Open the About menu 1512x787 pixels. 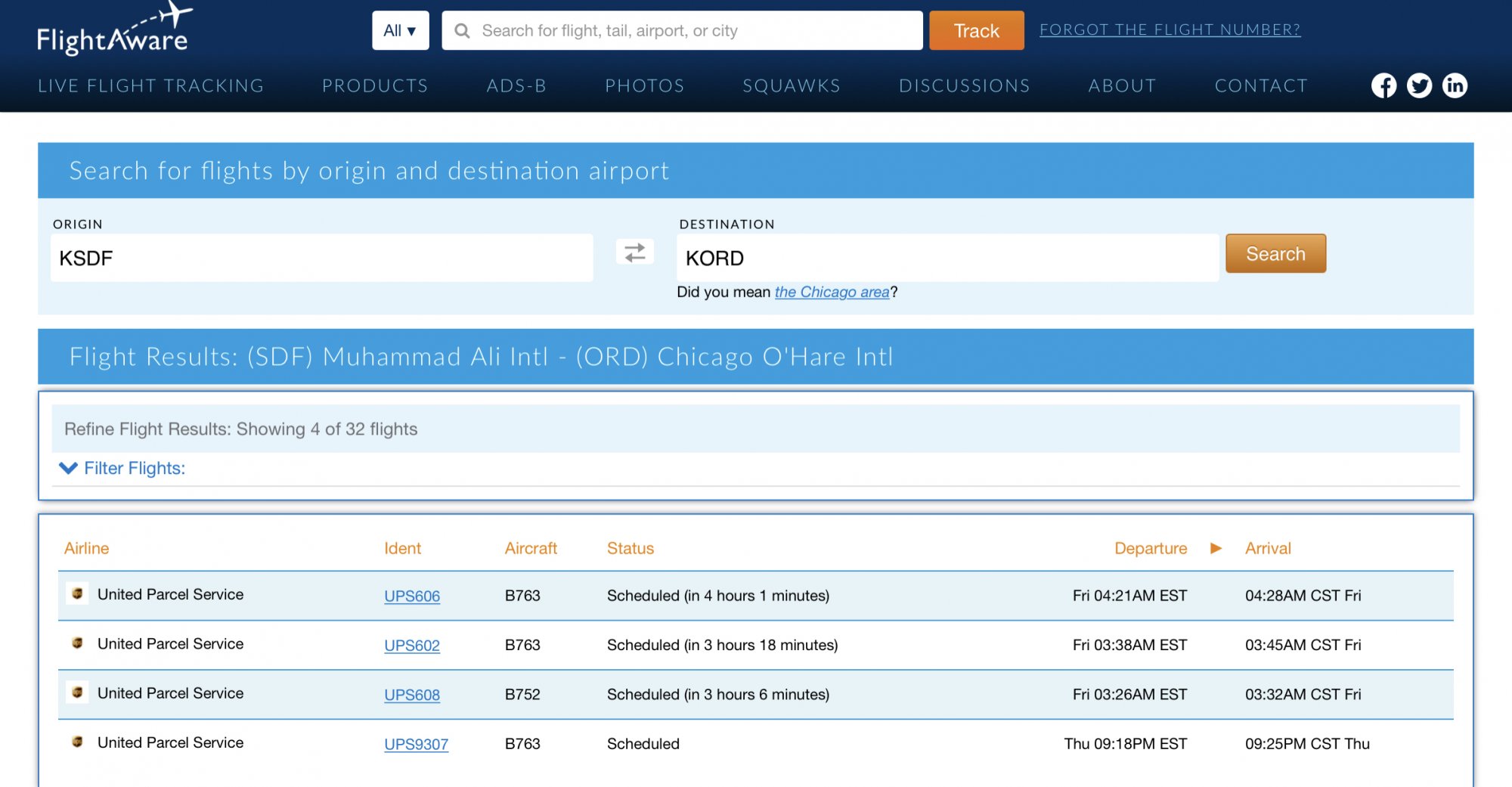point(1122,85)
